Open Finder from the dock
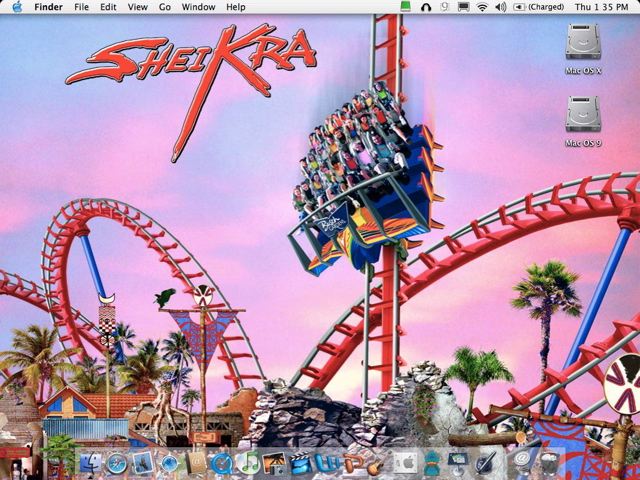Image resolution: width=640 pixels, height=480 pixels. pos(92,463)
